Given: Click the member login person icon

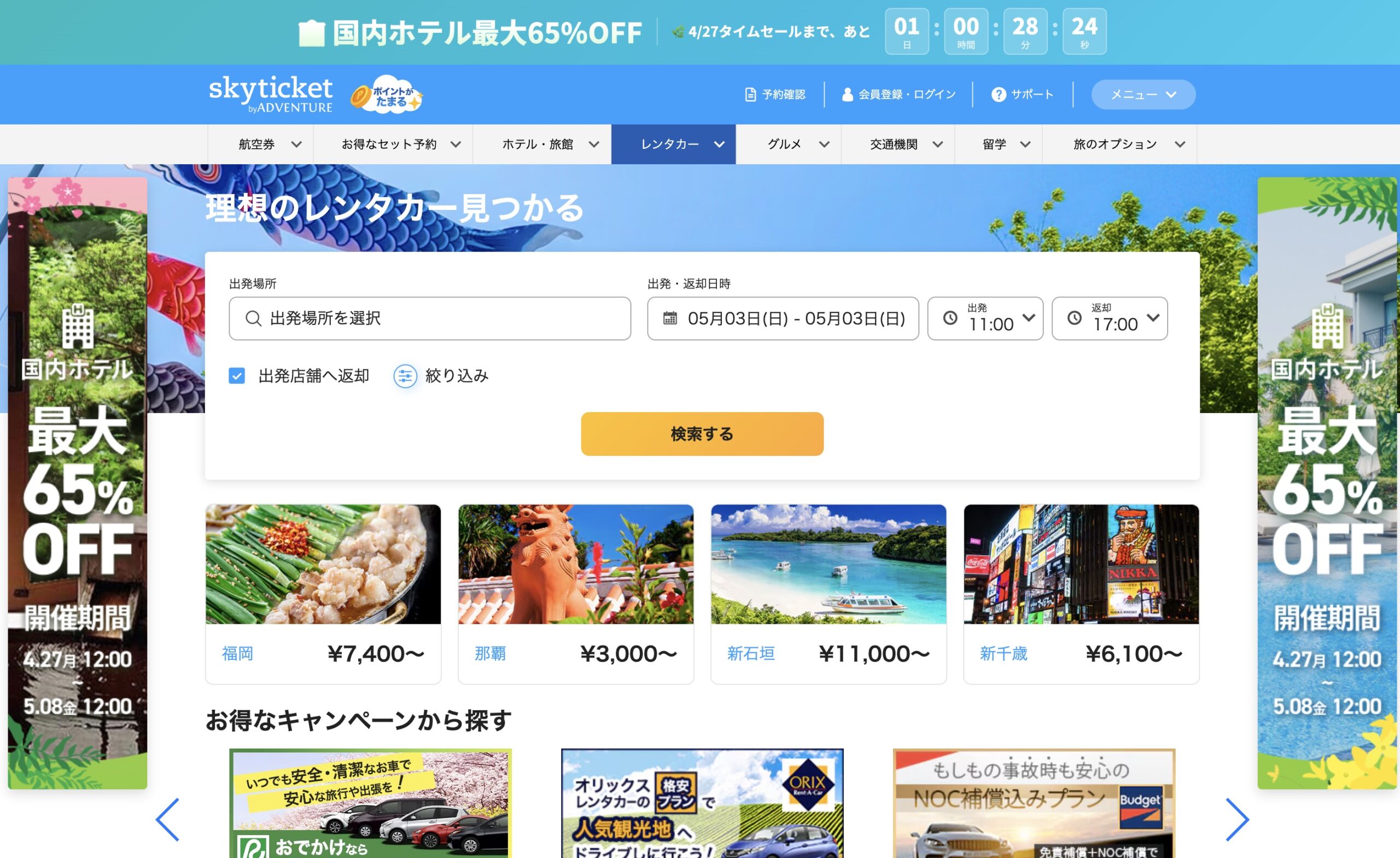Looking at the screenshot, I should (847, 94).
